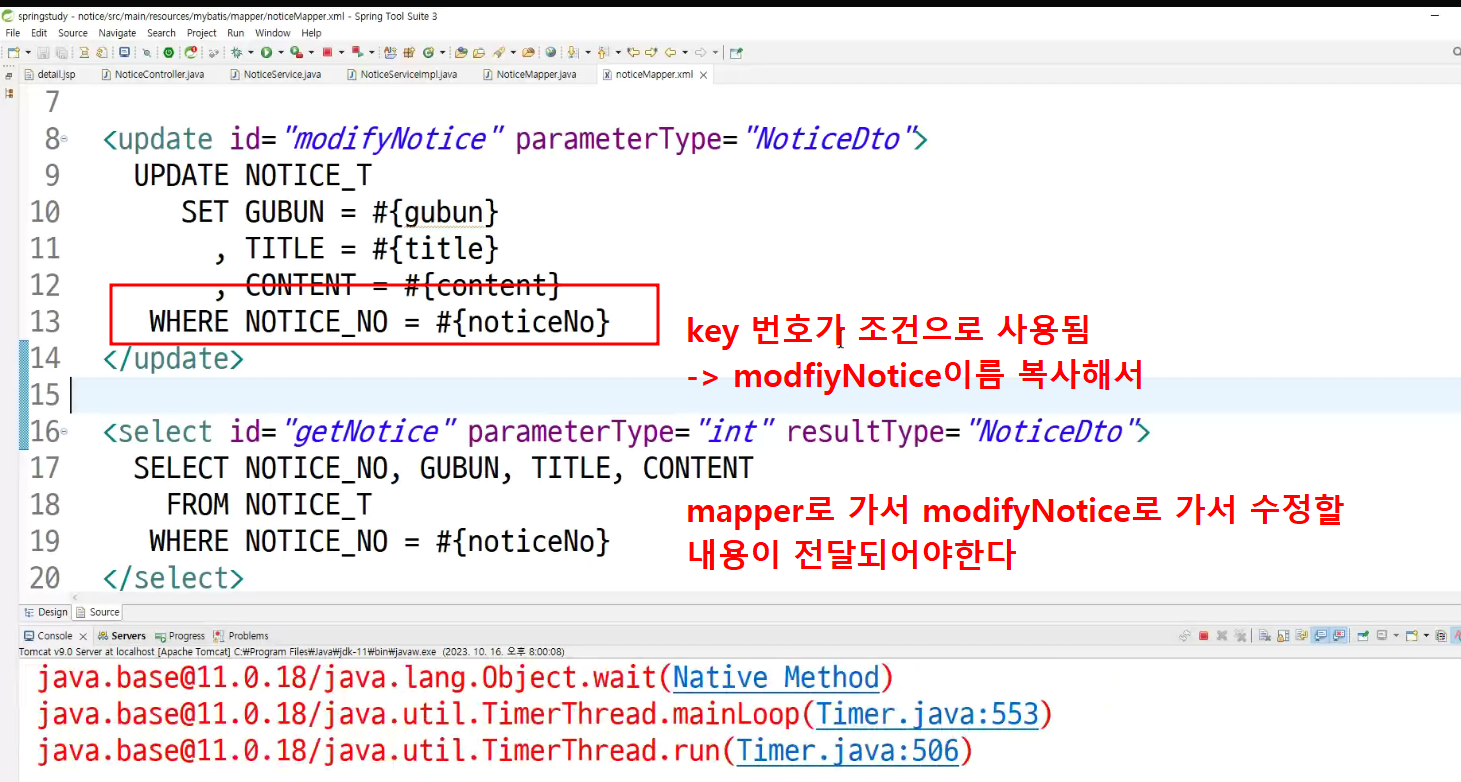Open the Window menu
Viewport: 1461px width, 782px height.
(x=273, y=33)
